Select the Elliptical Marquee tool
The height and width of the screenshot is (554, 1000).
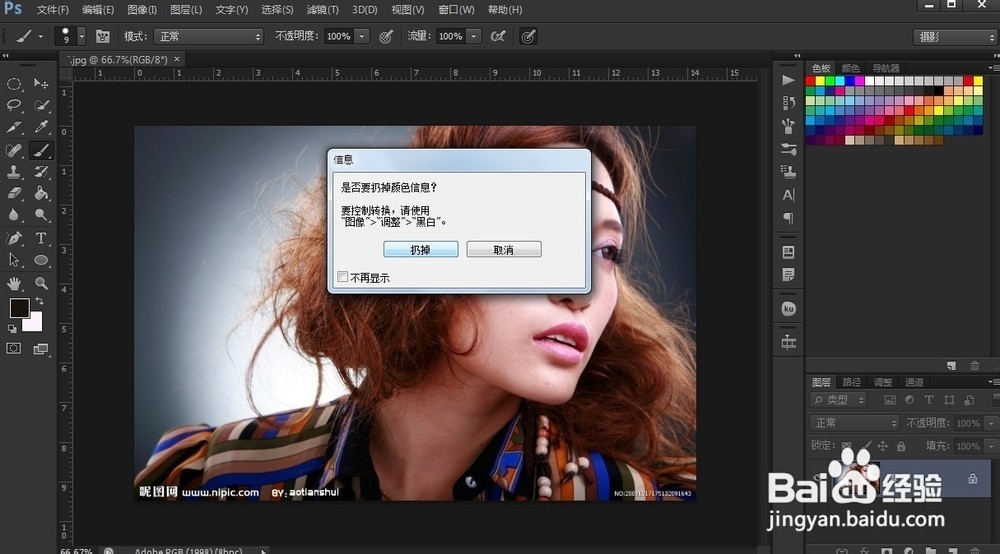[14, 84]
